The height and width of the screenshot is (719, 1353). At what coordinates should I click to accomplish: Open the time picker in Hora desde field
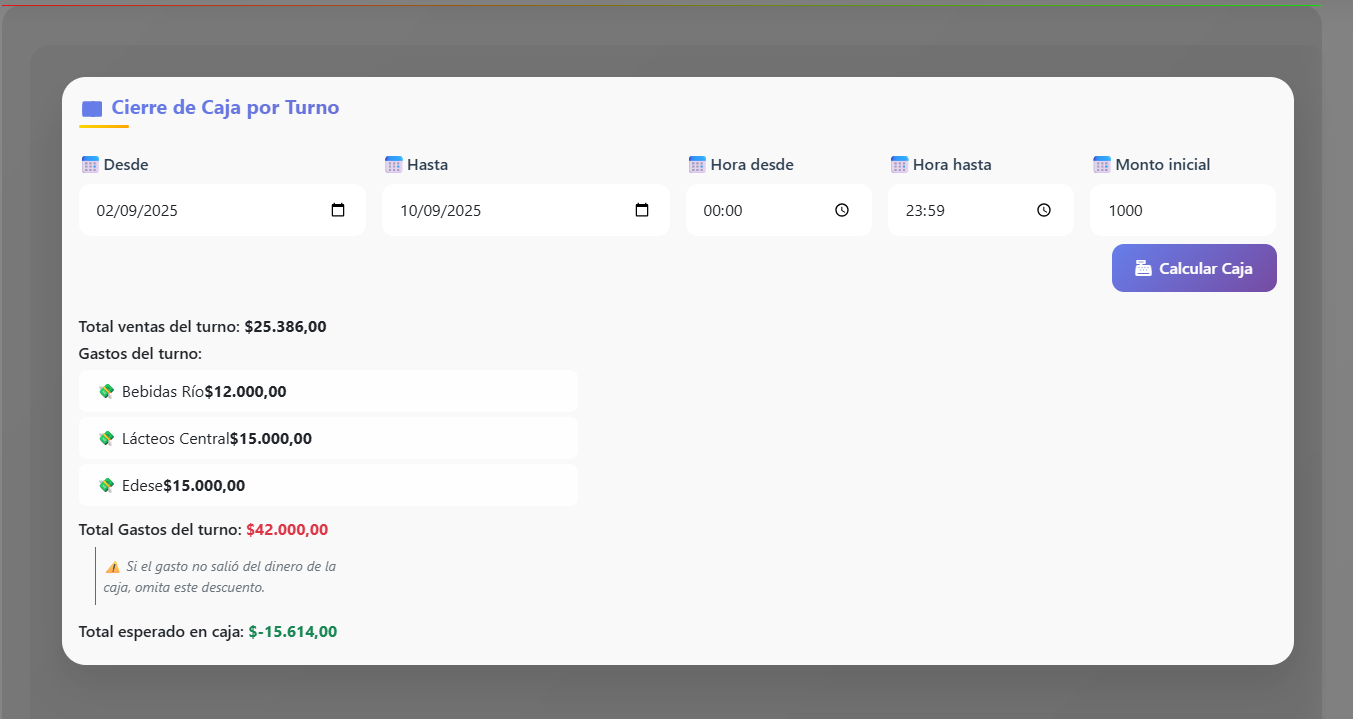842,211
